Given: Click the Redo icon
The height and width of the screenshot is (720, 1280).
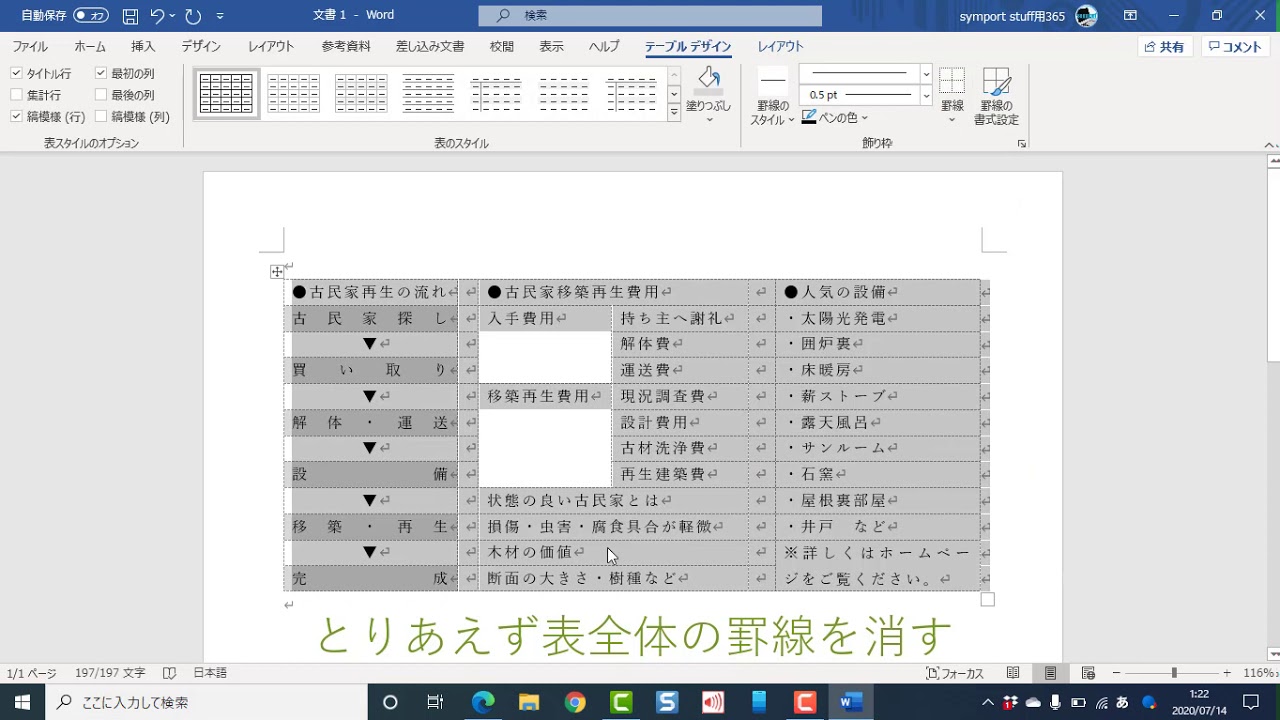Looking at the screenshot, I should point(193,16).
